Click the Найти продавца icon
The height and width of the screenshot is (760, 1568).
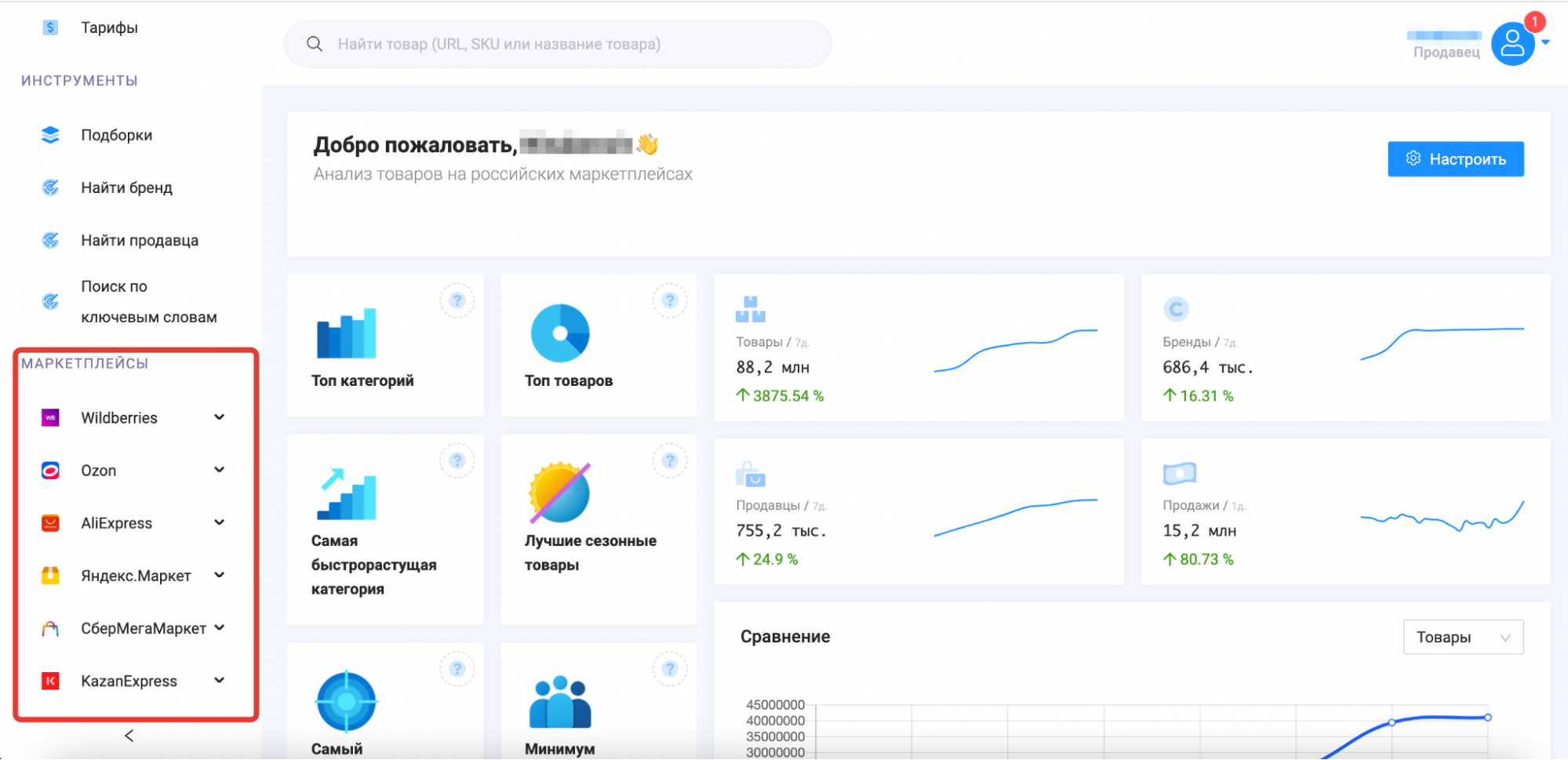50,240
